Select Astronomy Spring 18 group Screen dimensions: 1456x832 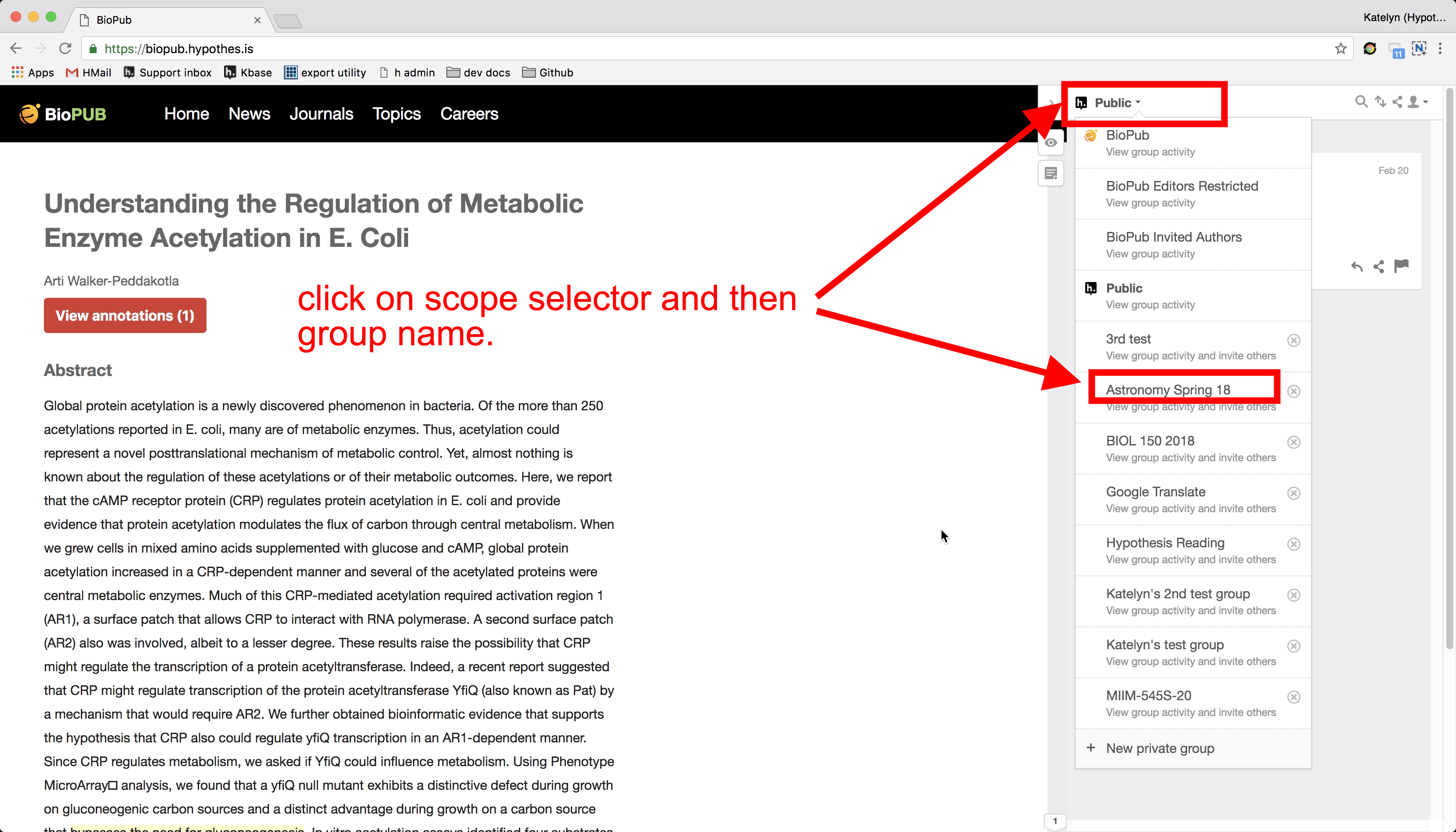[1168, 390]
